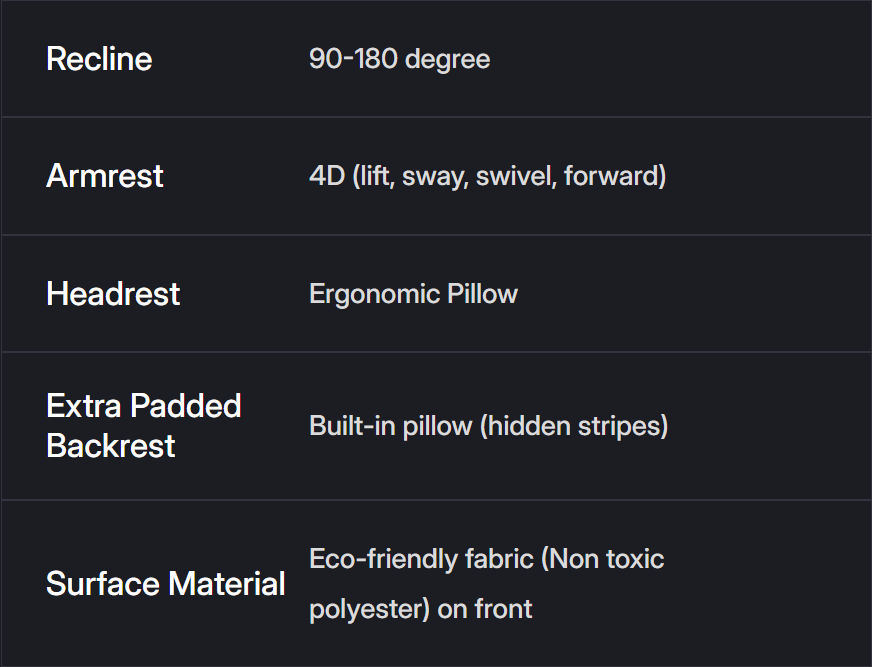Click the Surface Material label
The width and height of the screenshot is (872, 667).
166,583
